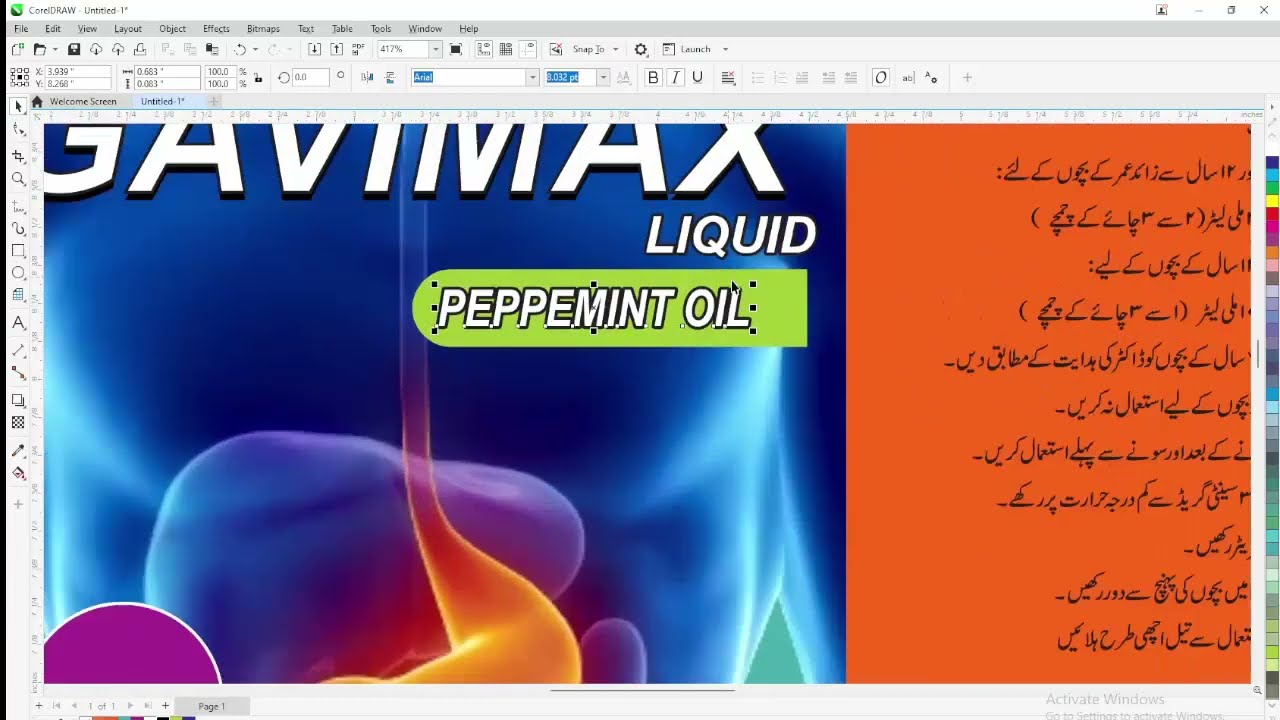Click the rotation angle input field
This screenshot has width=1280, height=720.
[309, 77]
